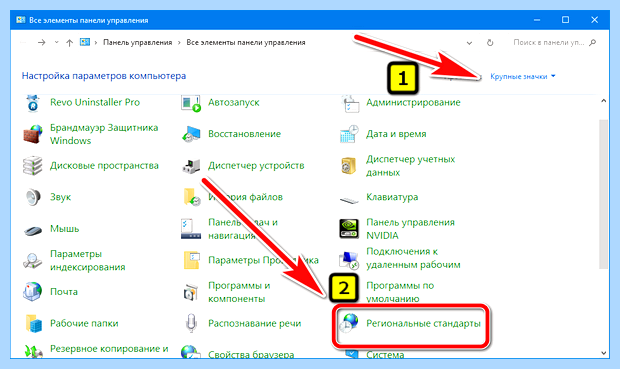620x369 pixels.
Task: Click the scrollbar up arrow
Action: [603, 101]
